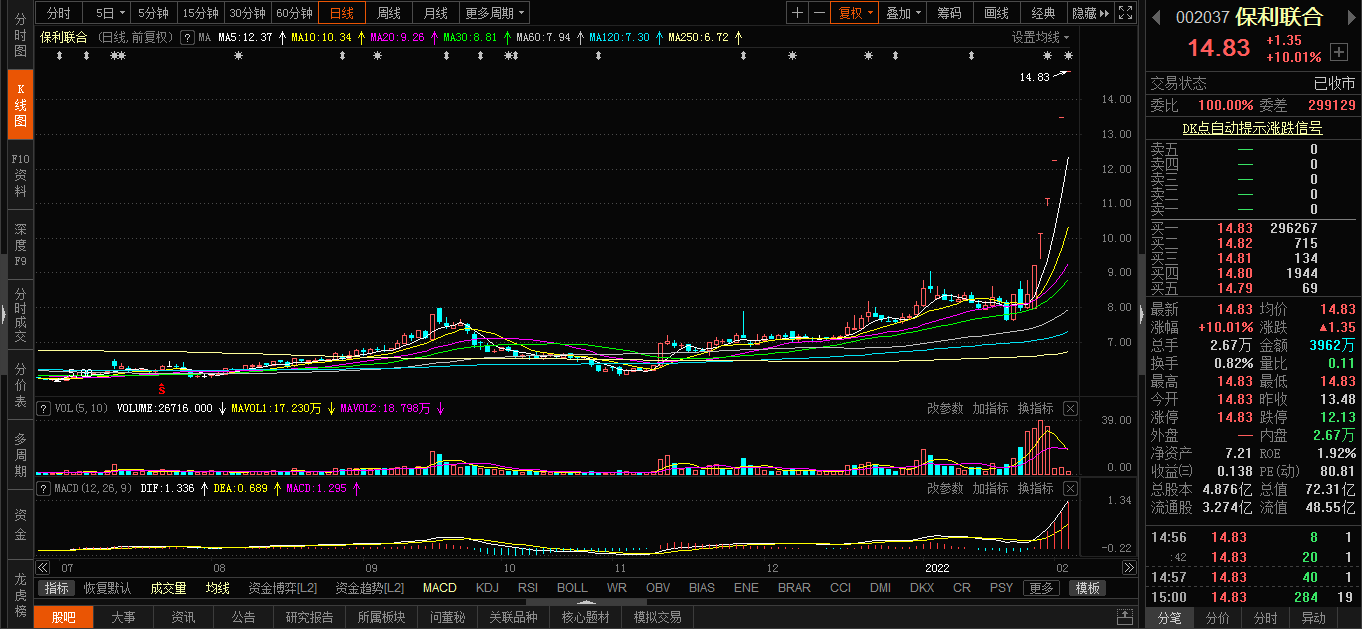Click the zoom-in plus button above chart
The width and height of the screenshot is (1362, 629).
coord(797,13)
